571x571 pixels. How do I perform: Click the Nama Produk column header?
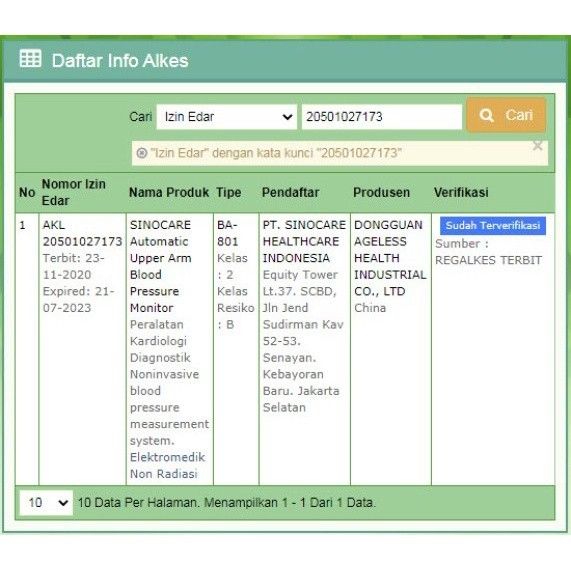(x=169, y=192)
